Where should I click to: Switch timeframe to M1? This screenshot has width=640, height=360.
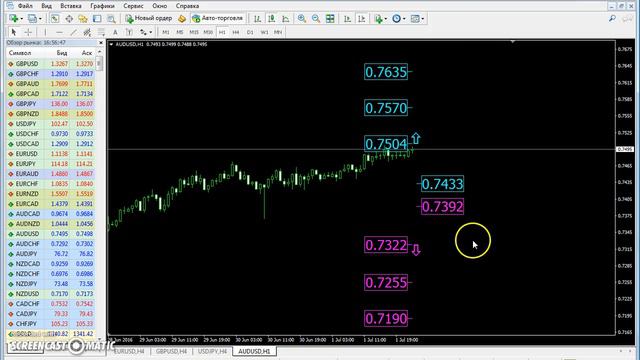click(166, 32)
